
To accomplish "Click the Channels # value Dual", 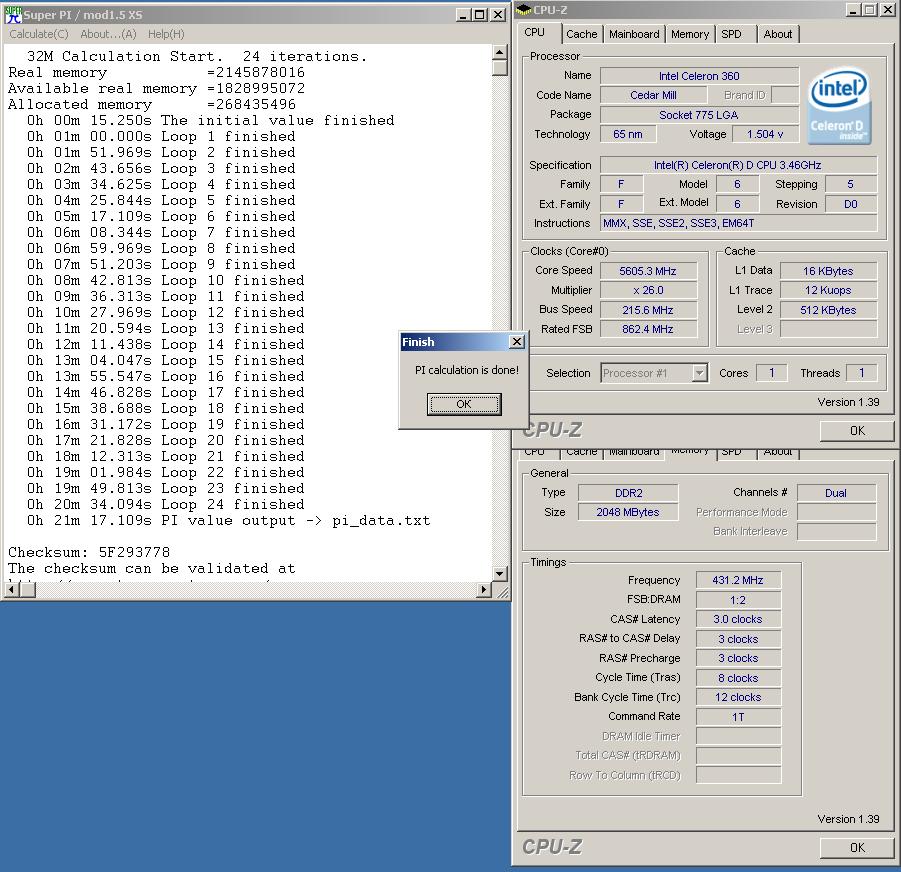I will tap(836, 493).
